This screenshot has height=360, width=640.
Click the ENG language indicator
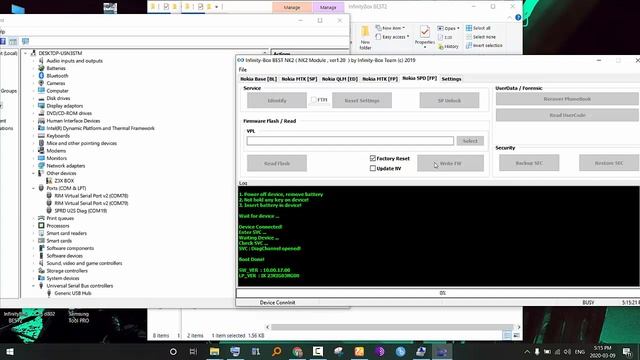(580, 351)
